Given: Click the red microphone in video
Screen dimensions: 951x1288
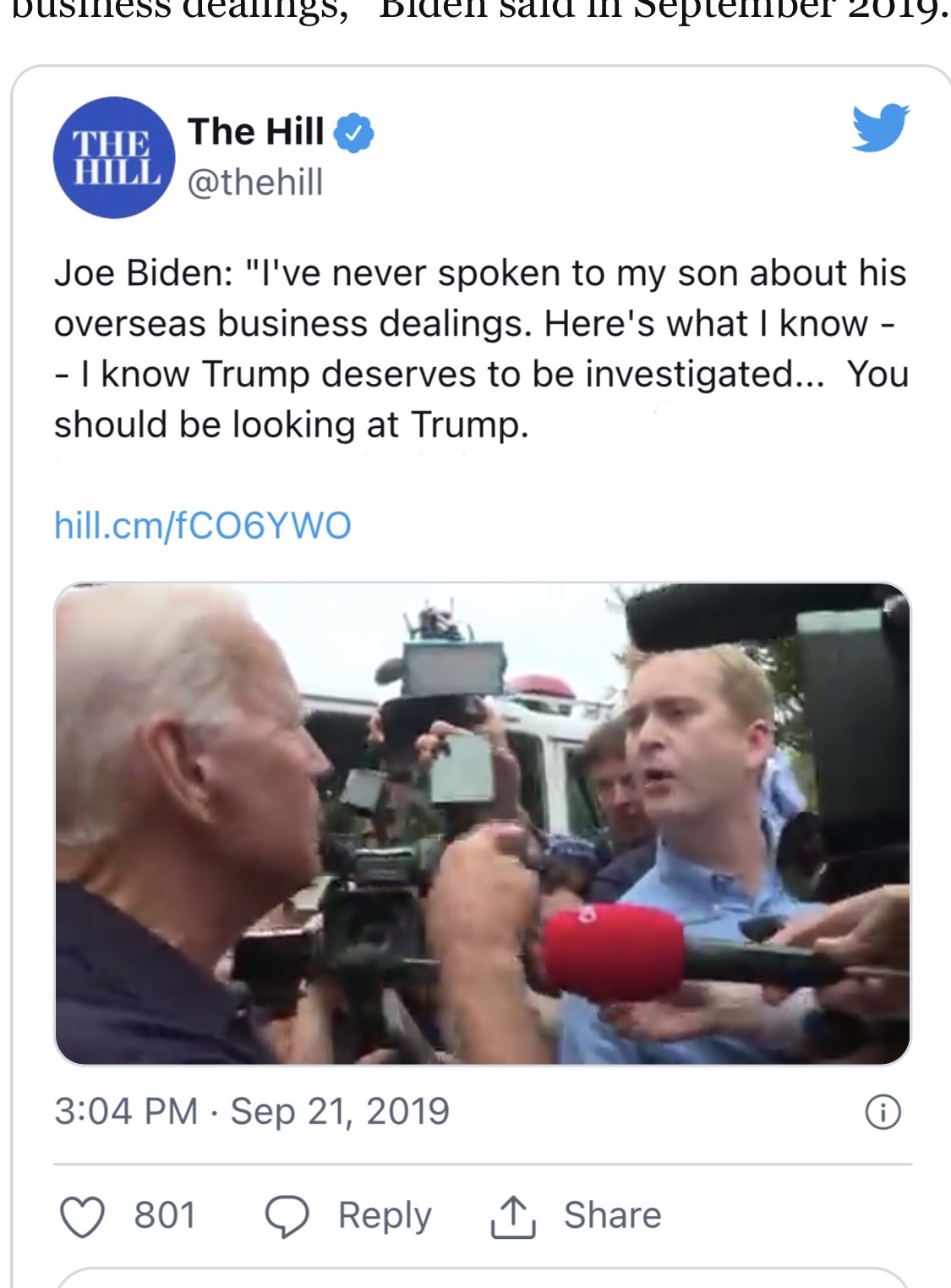Looking at the screenshot, I should 615,952.
